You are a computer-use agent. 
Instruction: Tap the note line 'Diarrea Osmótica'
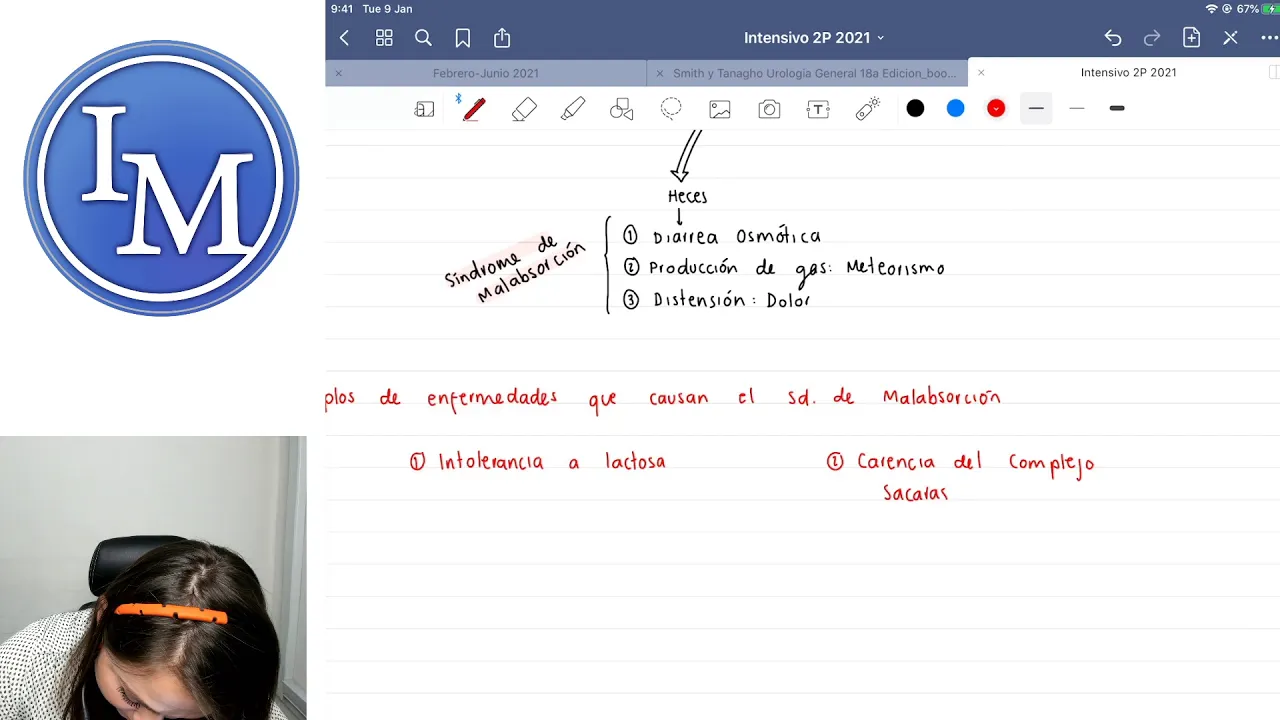coord(736,237)
